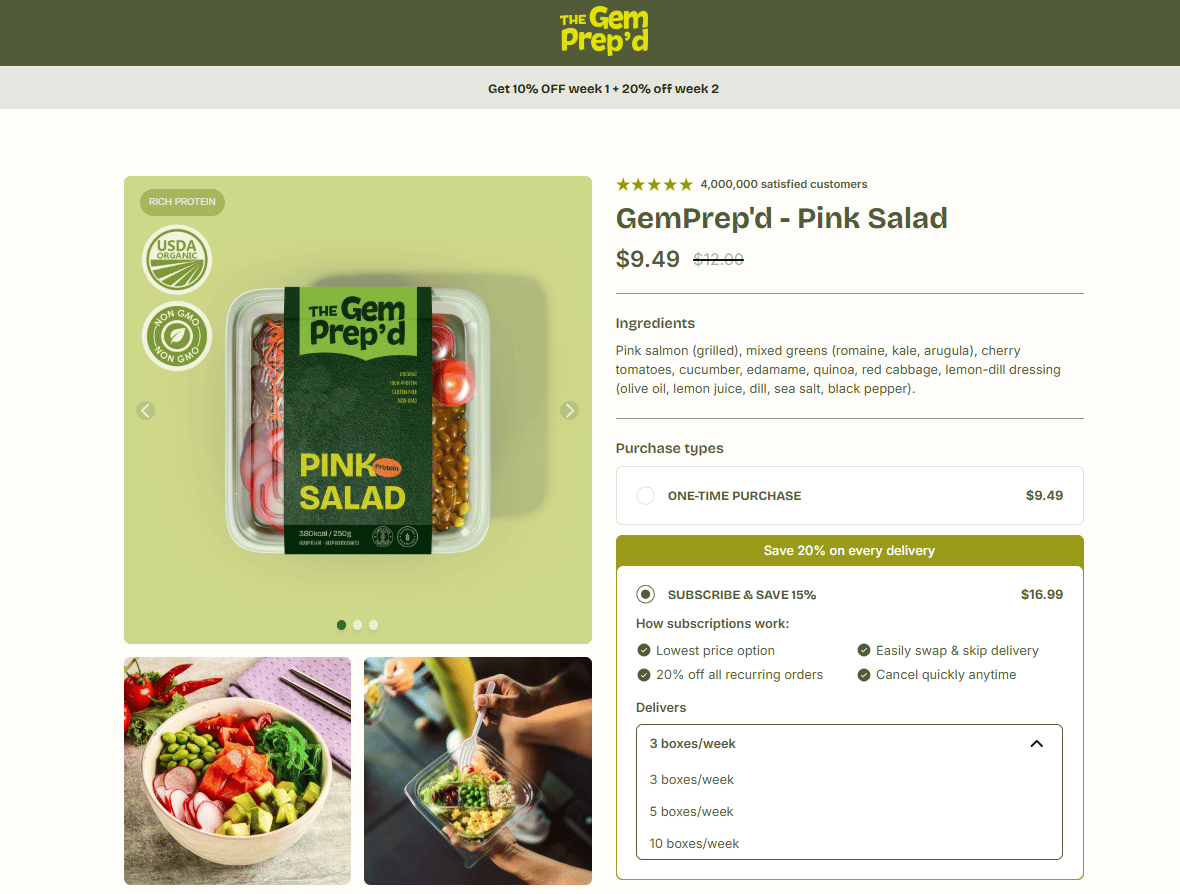Click the USDA Organic badge
The image size is (1180, 894).
pyautogui.click(x=177, y=259)
